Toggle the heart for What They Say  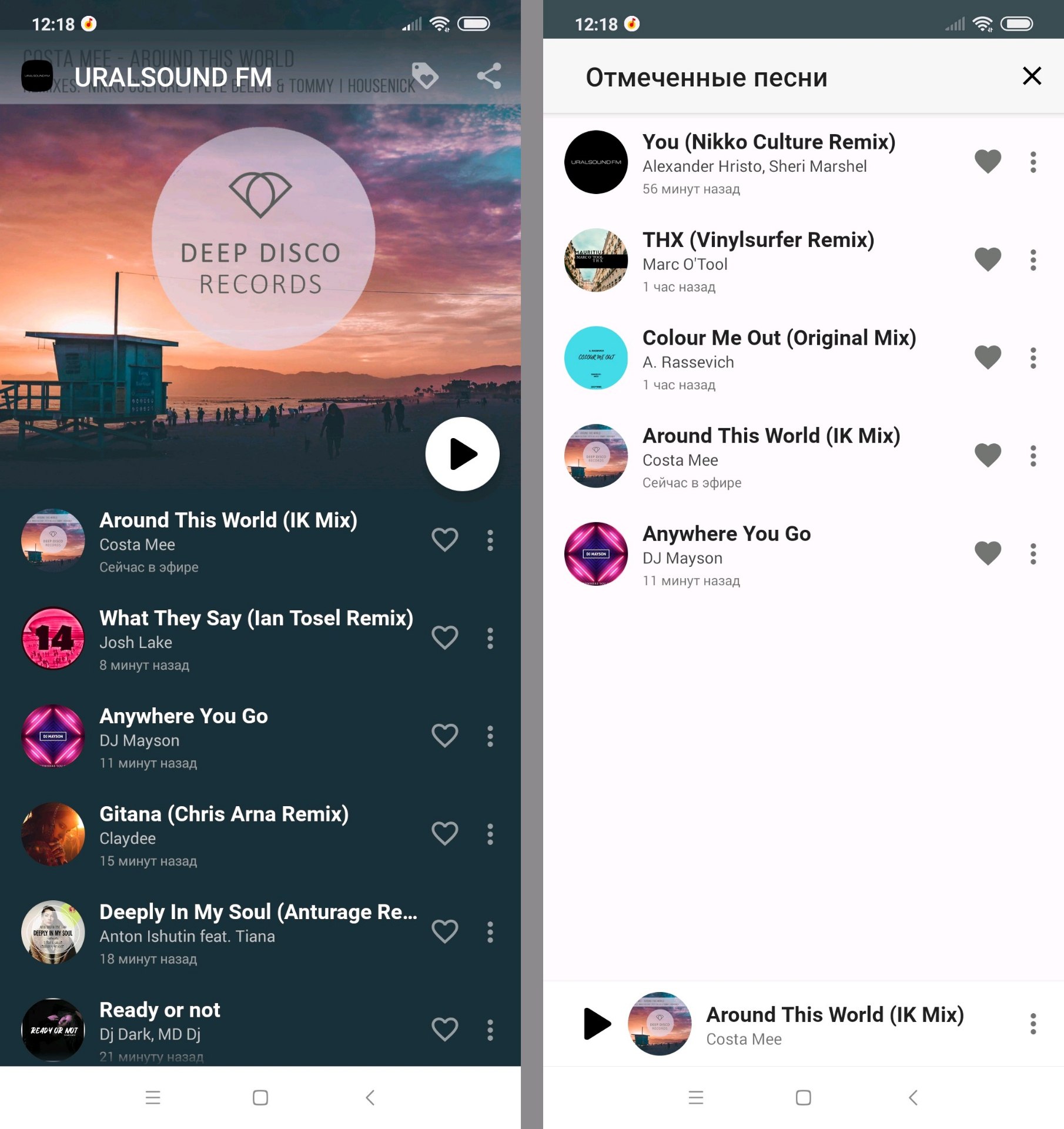coord(445,638)
